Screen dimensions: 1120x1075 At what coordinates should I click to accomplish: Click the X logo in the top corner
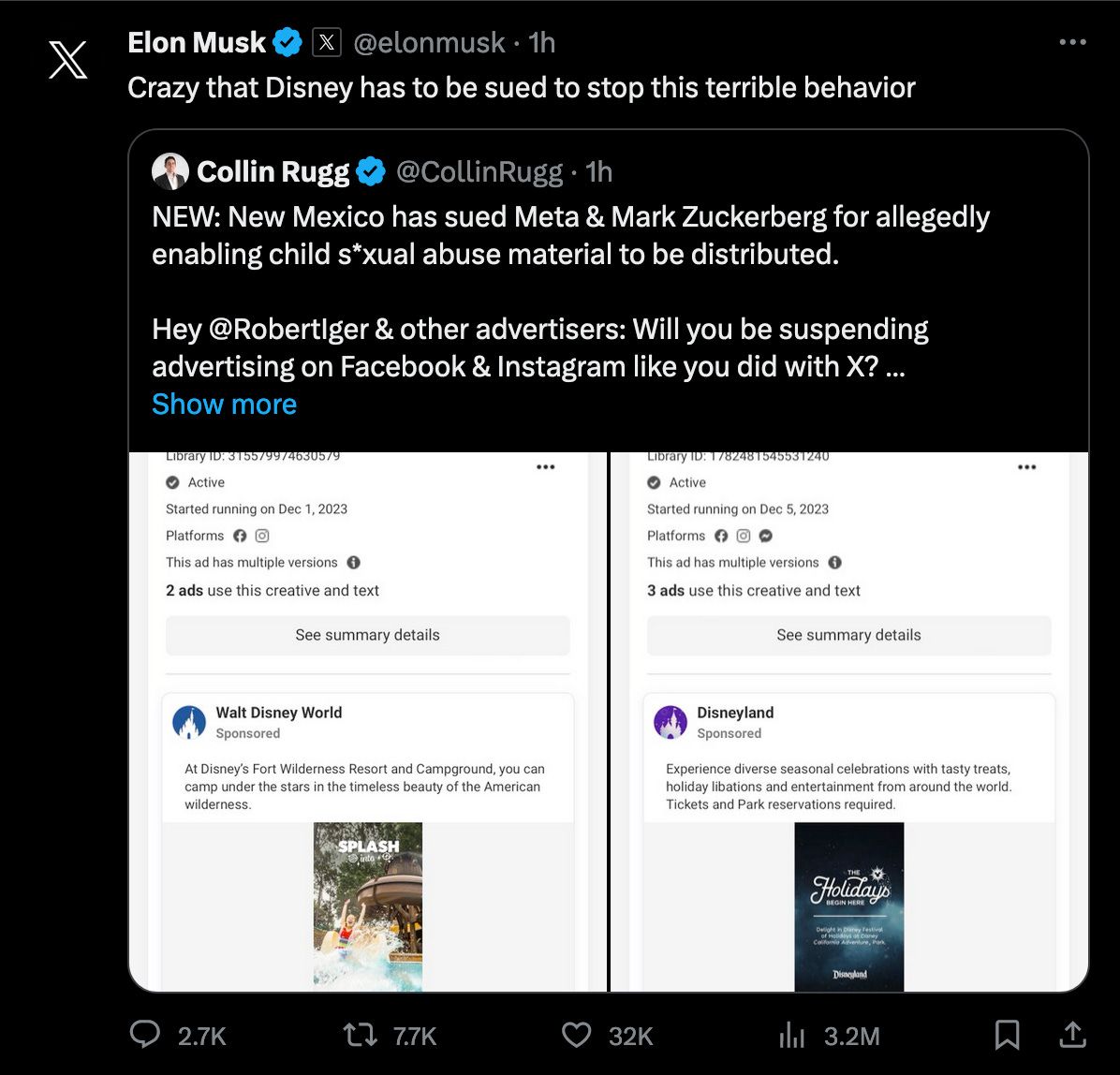66,60
